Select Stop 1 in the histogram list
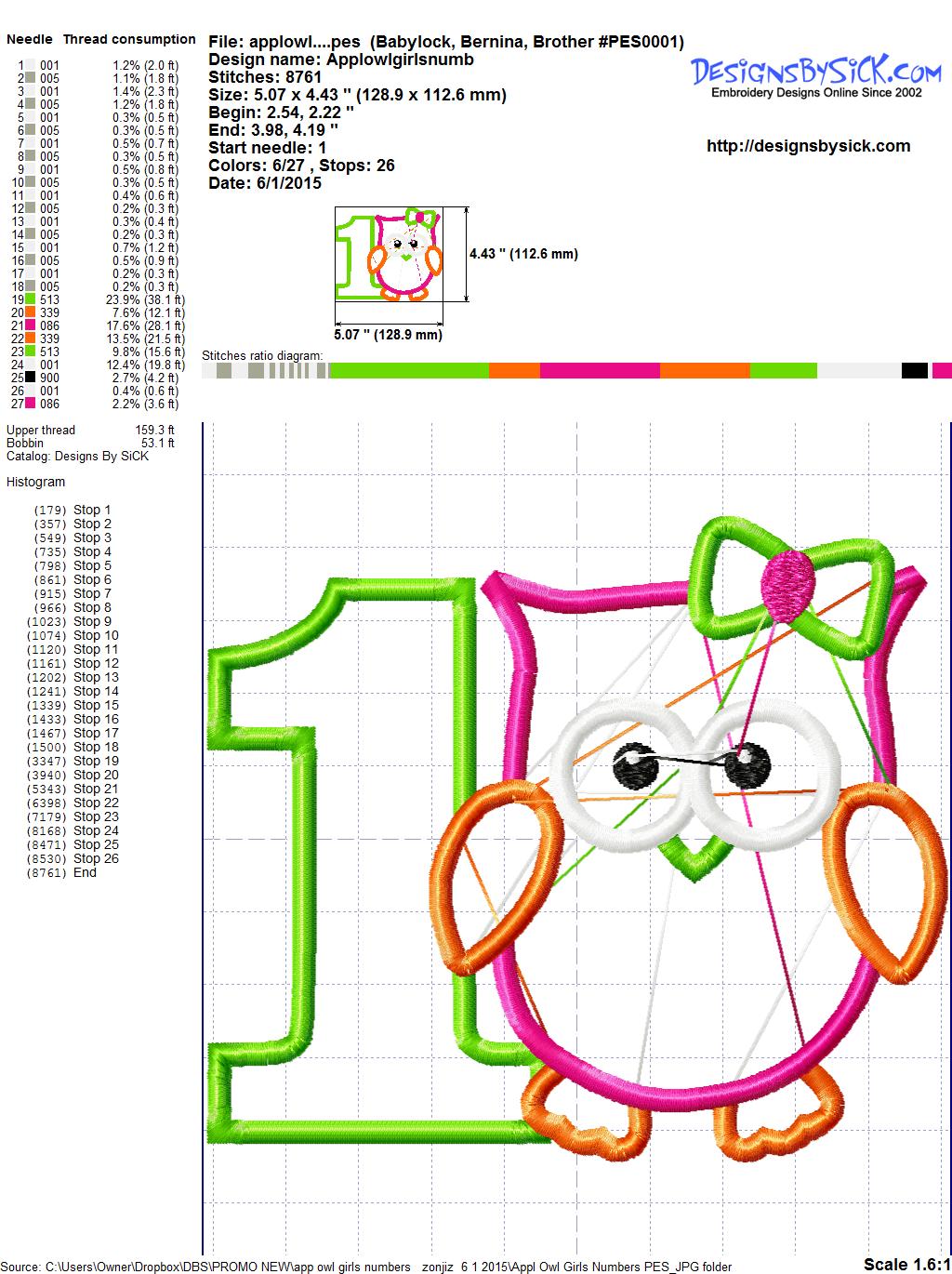This screenshot has height=1274, width=952. [91, 510]
